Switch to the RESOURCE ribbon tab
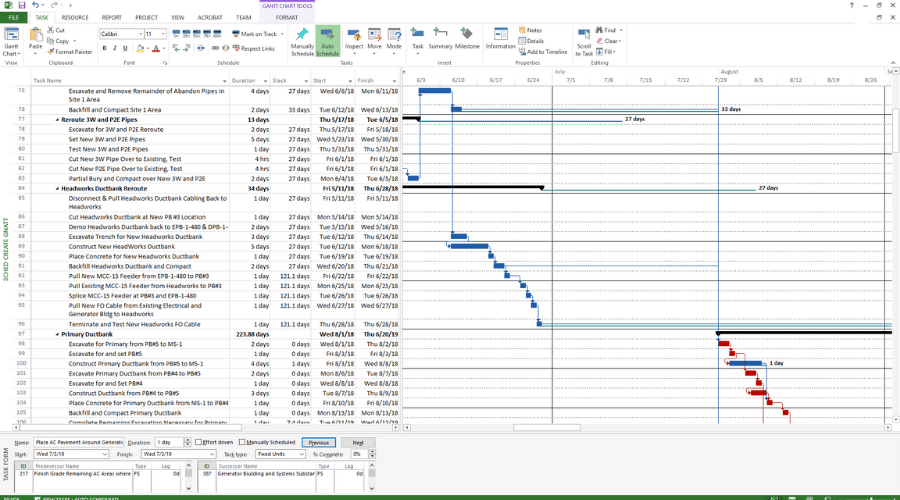Viewport: 900px width, 500px height. (x=75, y=17)
